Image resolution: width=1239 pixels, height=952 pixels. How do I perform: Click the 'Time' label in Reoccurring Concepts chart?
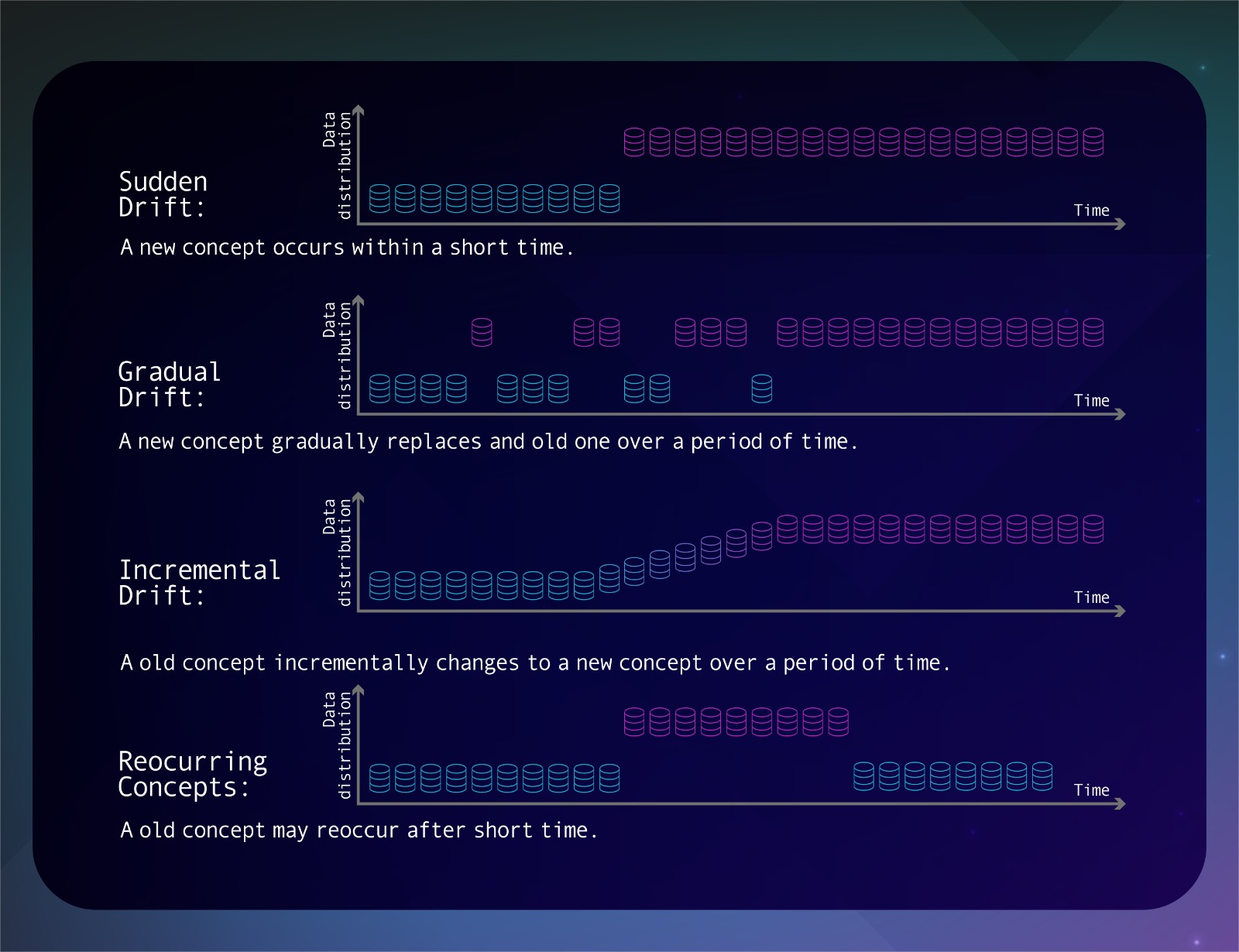pyautogui.click(x=1091, y=790)
